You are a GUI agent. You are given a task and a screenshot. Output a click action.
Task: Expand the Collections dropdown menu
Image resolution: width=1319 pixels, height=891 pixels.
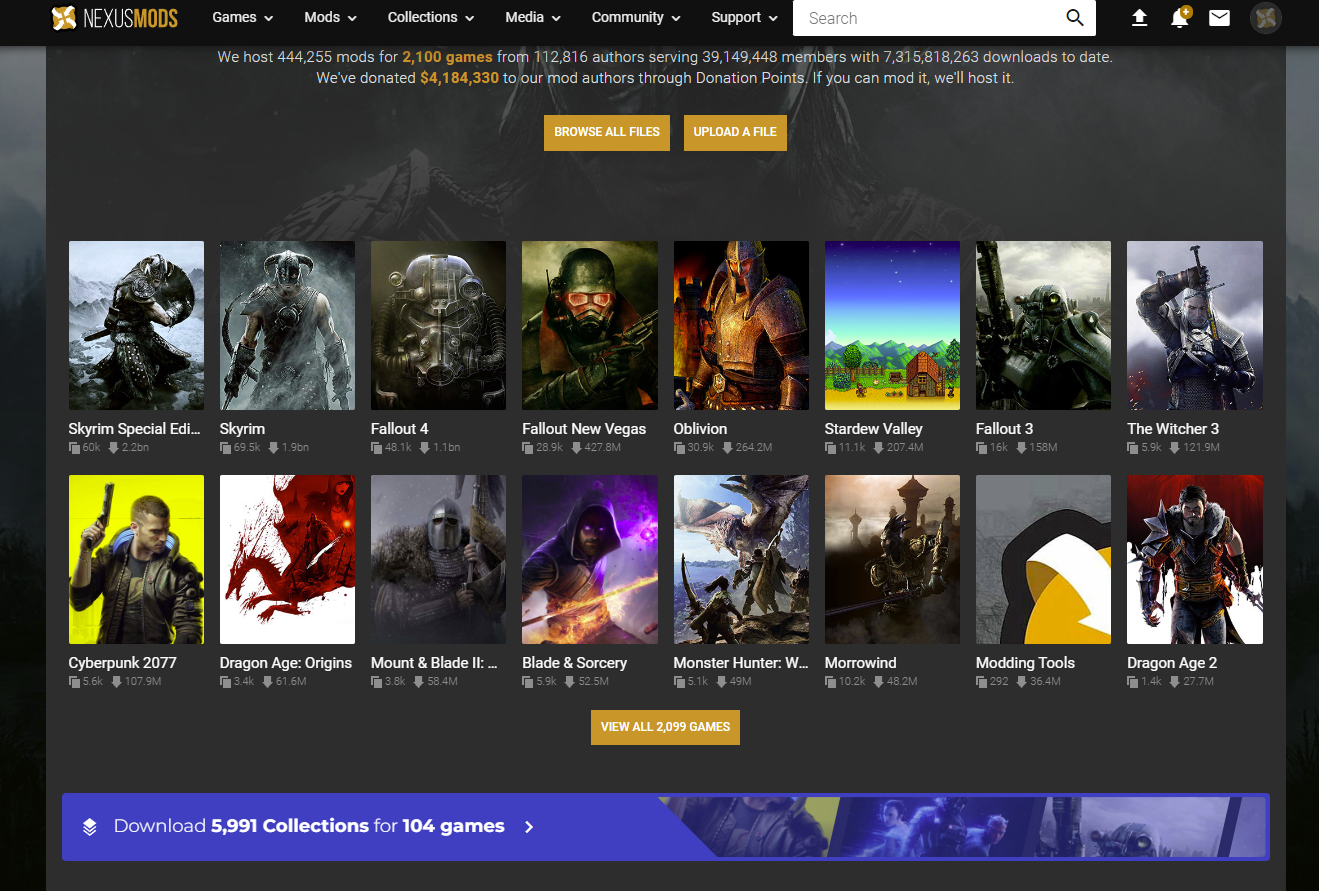tap(431, 17)
